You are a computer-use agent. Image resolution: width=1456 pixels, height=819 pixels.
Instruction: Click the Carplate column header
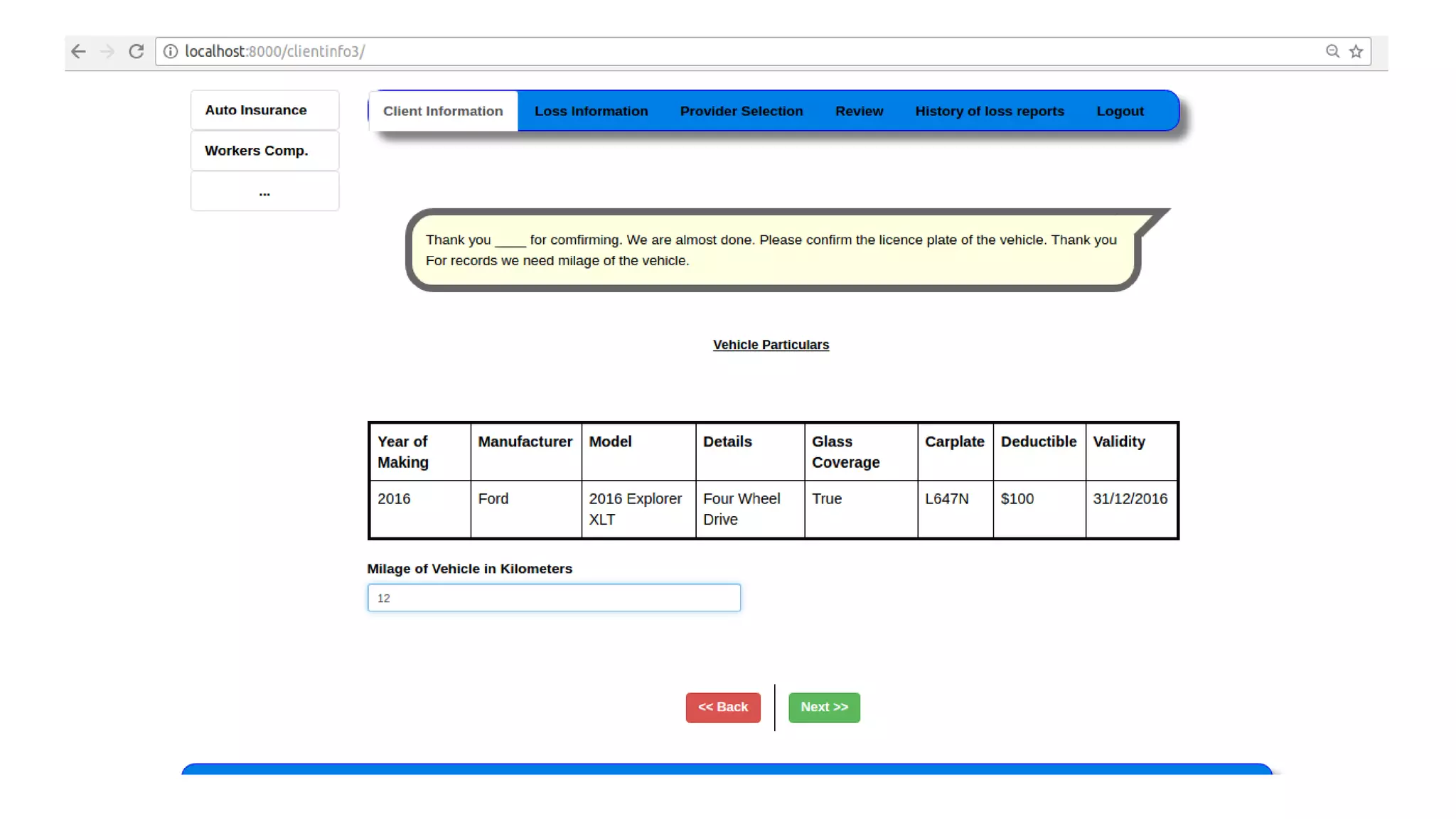tap(955, 452)
